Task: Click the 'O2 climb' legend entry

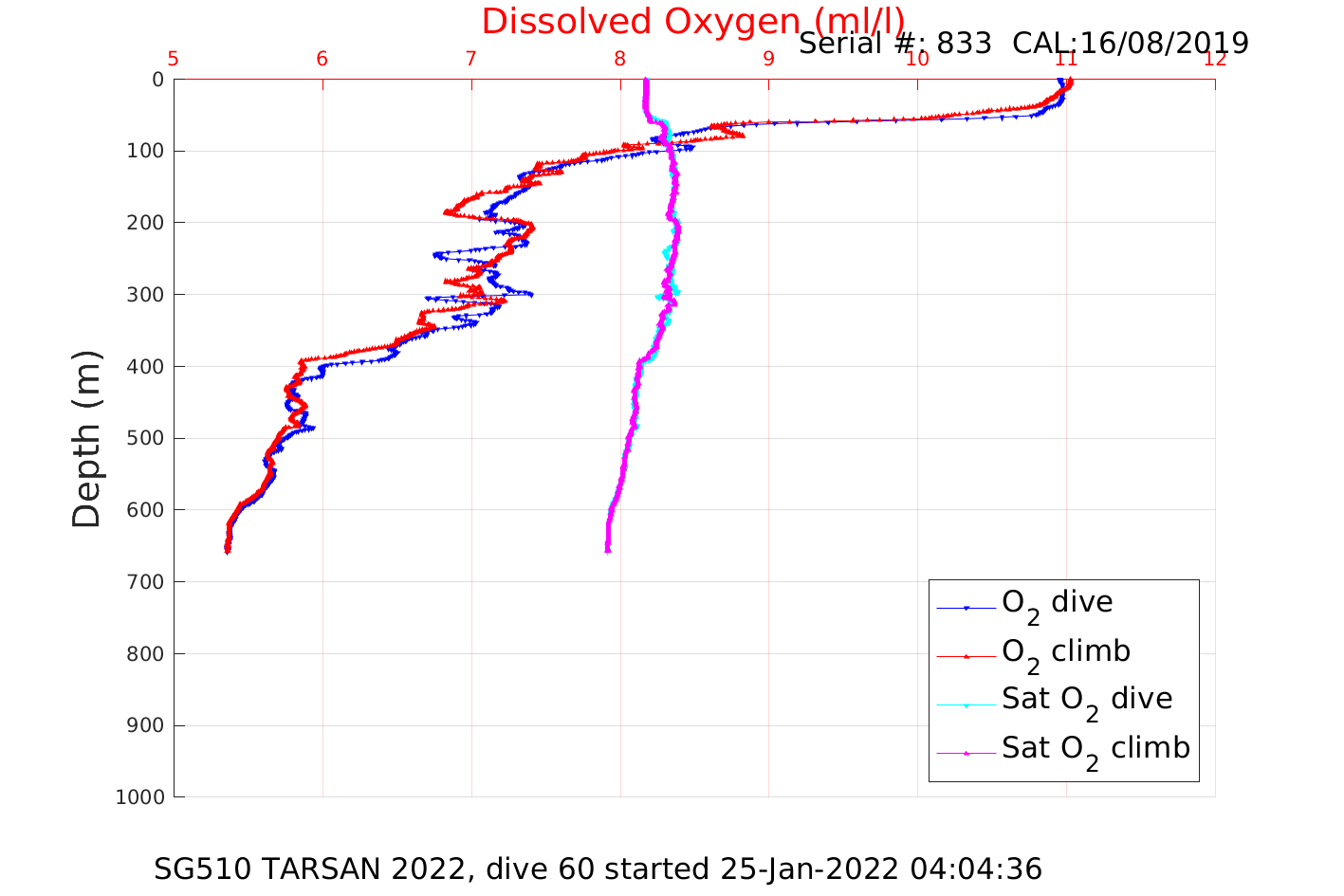Action: point(1066,654)
